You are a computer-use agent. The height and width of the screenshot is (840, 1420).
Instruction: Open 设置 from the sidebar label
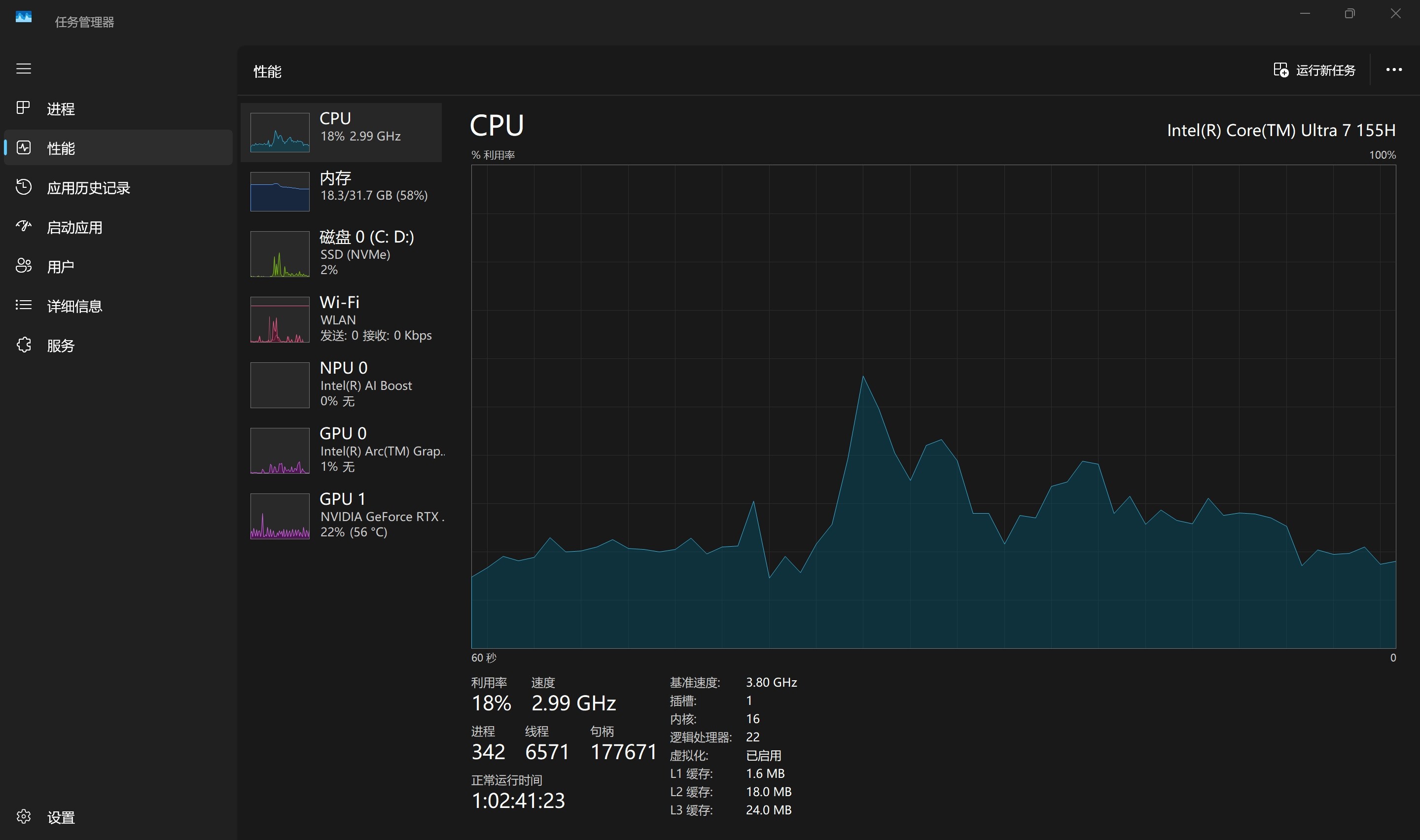[x=61, y=817]
